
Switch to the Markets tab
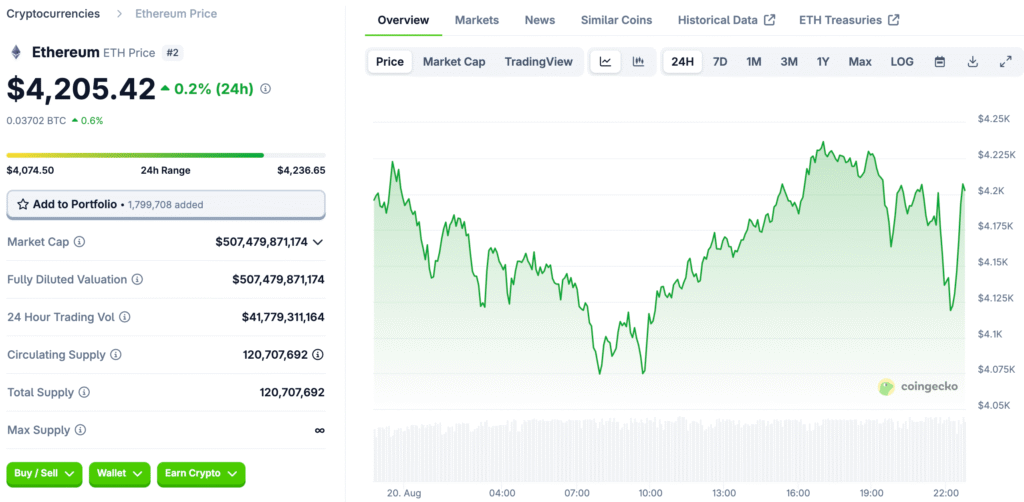point(477,20)
